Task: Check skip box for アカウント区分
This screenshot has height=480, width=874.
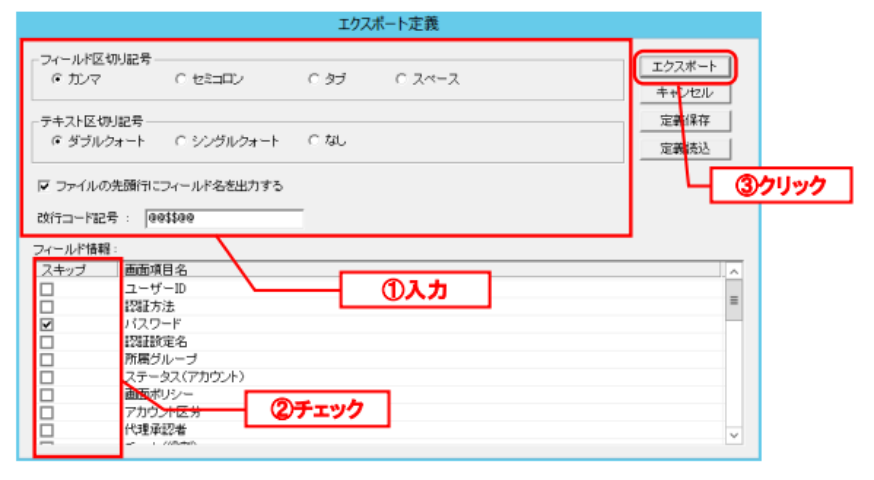Action: click(47, 413)
